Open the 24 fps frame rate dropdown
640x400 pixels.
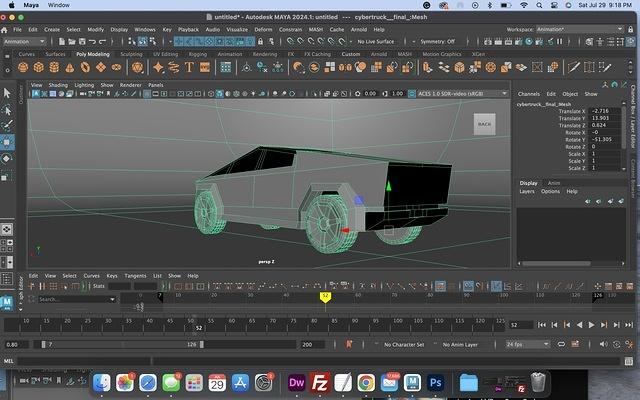[x=527, y=344]
